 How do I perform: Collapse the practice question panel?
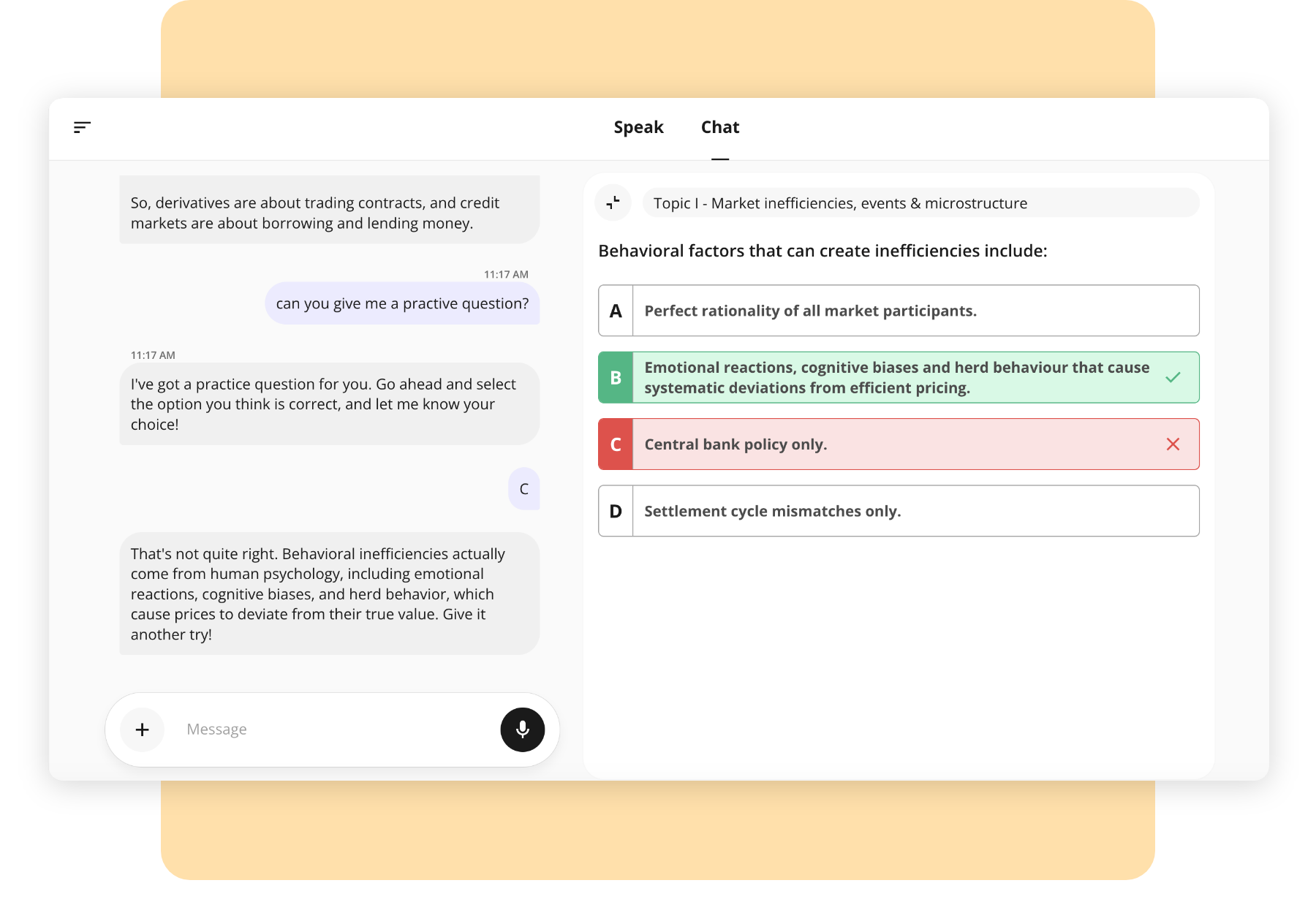[613, 202]
